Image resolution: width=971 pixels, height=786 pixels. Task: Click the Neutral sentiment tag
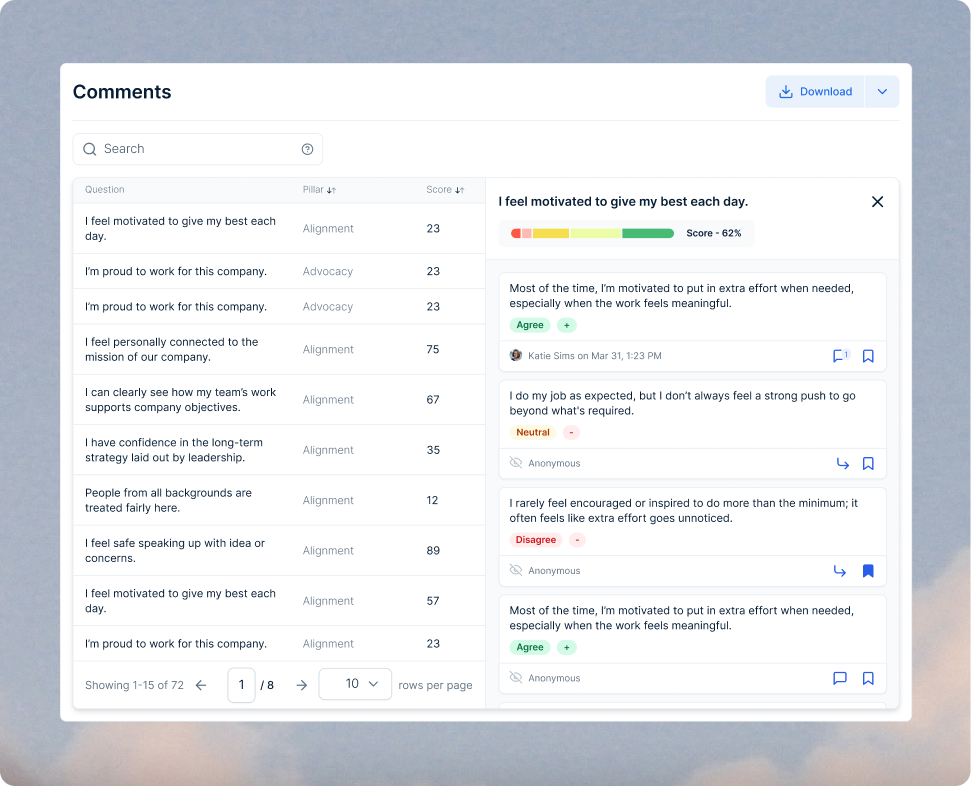coord(533,432)
